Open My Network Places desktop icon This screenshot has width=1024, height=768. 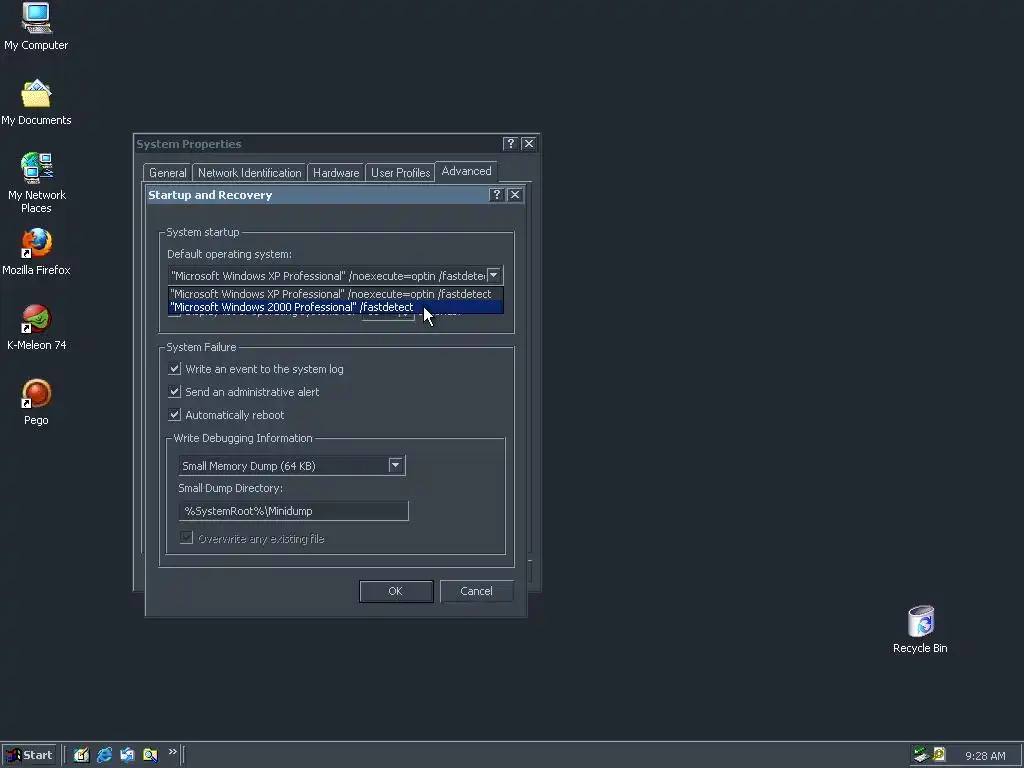[x=36, y=183]
